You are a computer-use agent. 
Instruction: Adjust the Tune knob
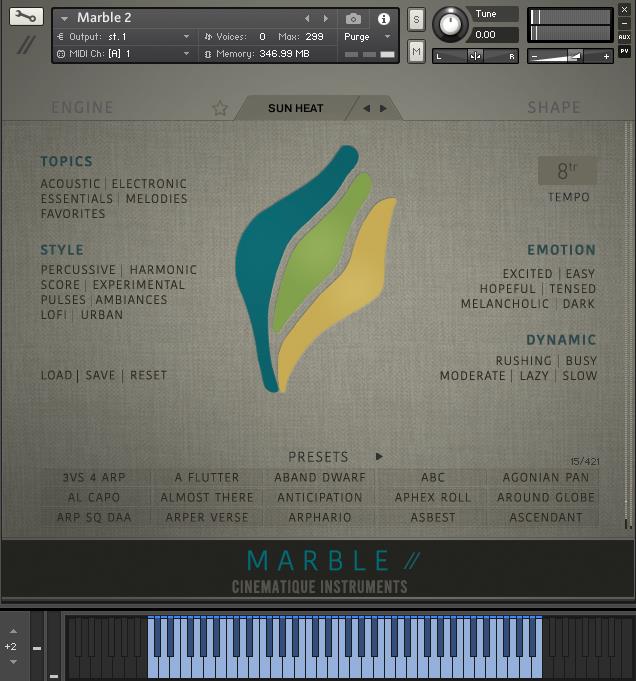[x=450, y=23]
